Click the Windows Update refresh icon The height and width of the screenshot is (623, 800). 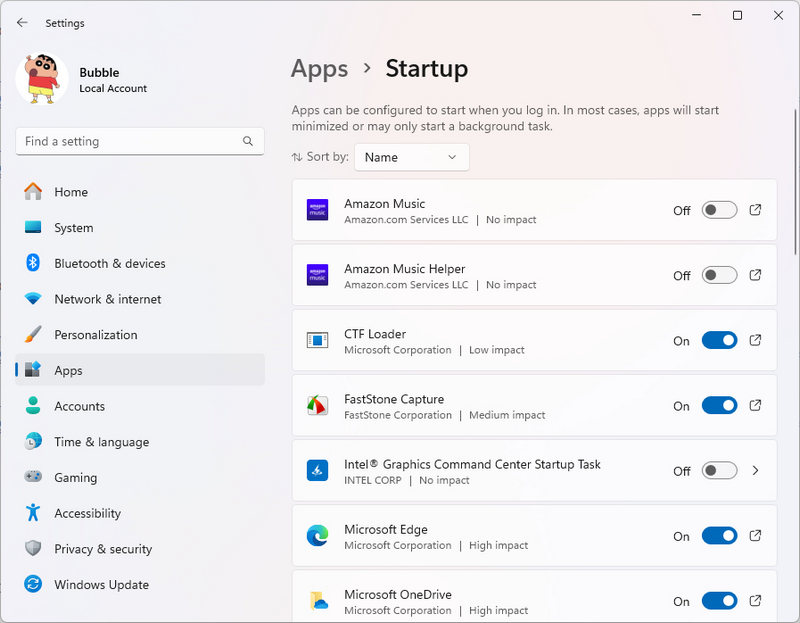(x=33, y=584)
